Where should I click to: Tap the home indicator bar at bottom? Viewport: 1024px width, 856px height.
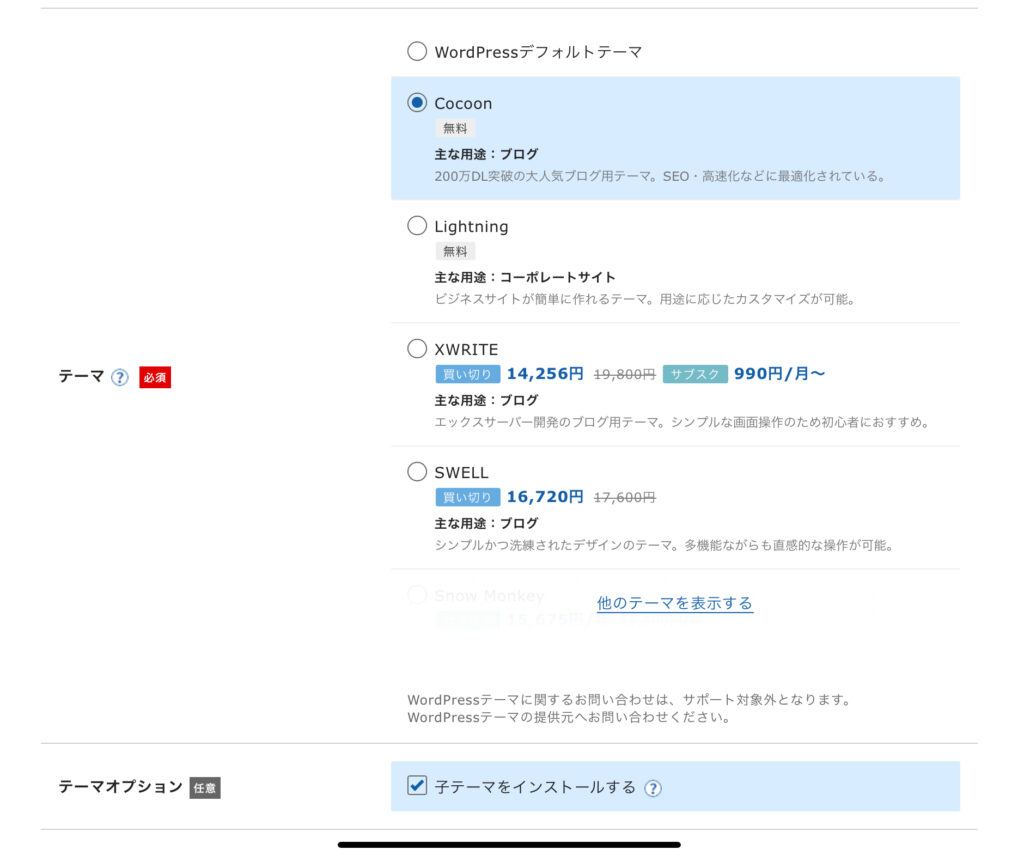point(509,845)
